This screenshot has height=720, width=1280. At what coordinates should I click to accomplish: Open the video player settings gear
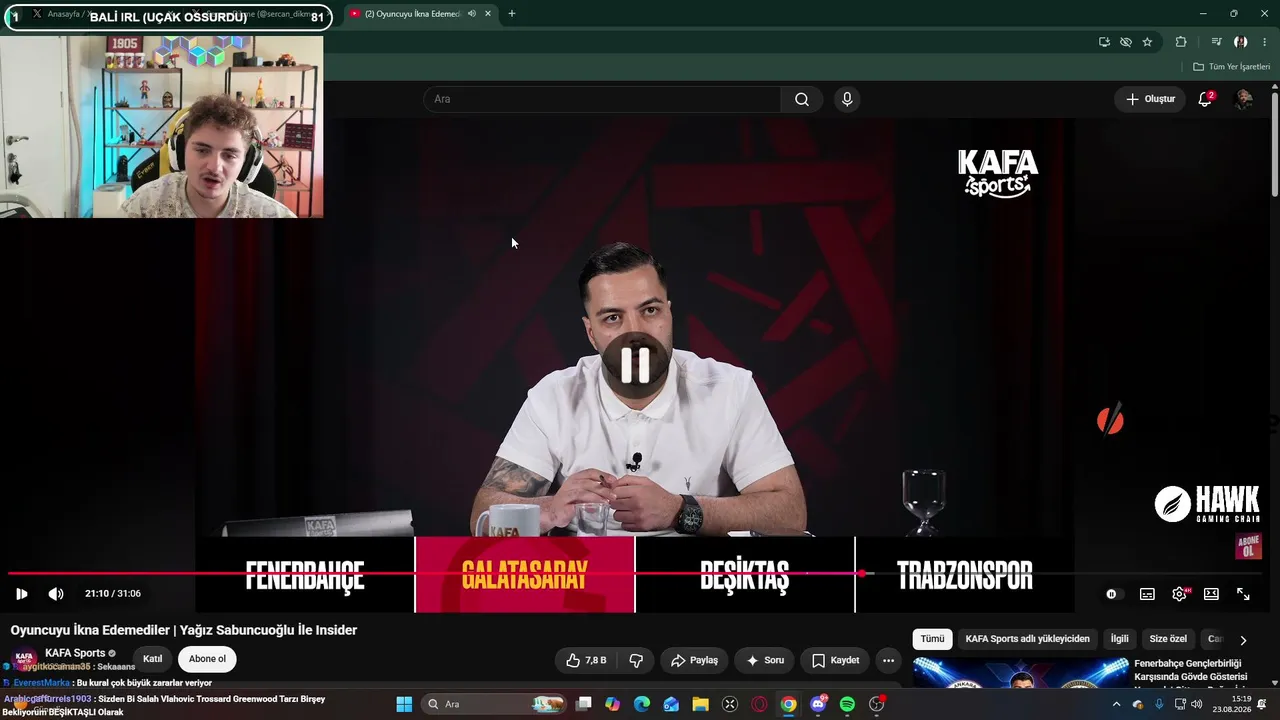pyautogui.click(x=1179, y=594)
